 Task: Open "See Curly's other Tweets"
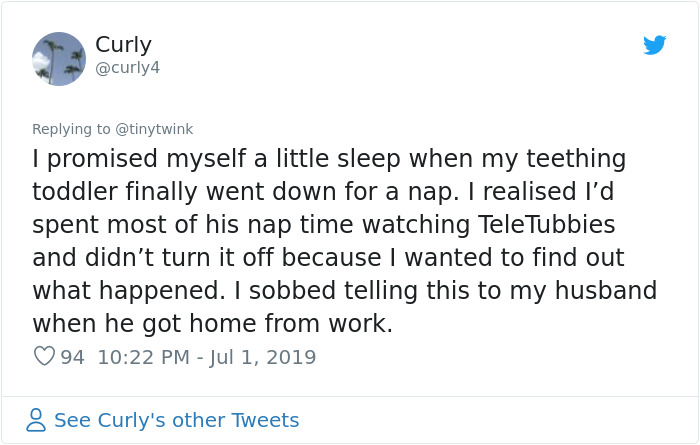tap(176, 420)
